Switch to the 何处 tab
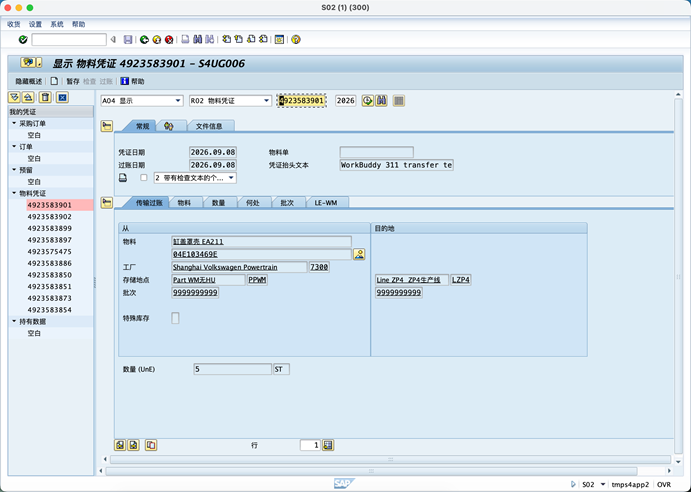This screenshot has width=691, height=492. tap(253, 203)
